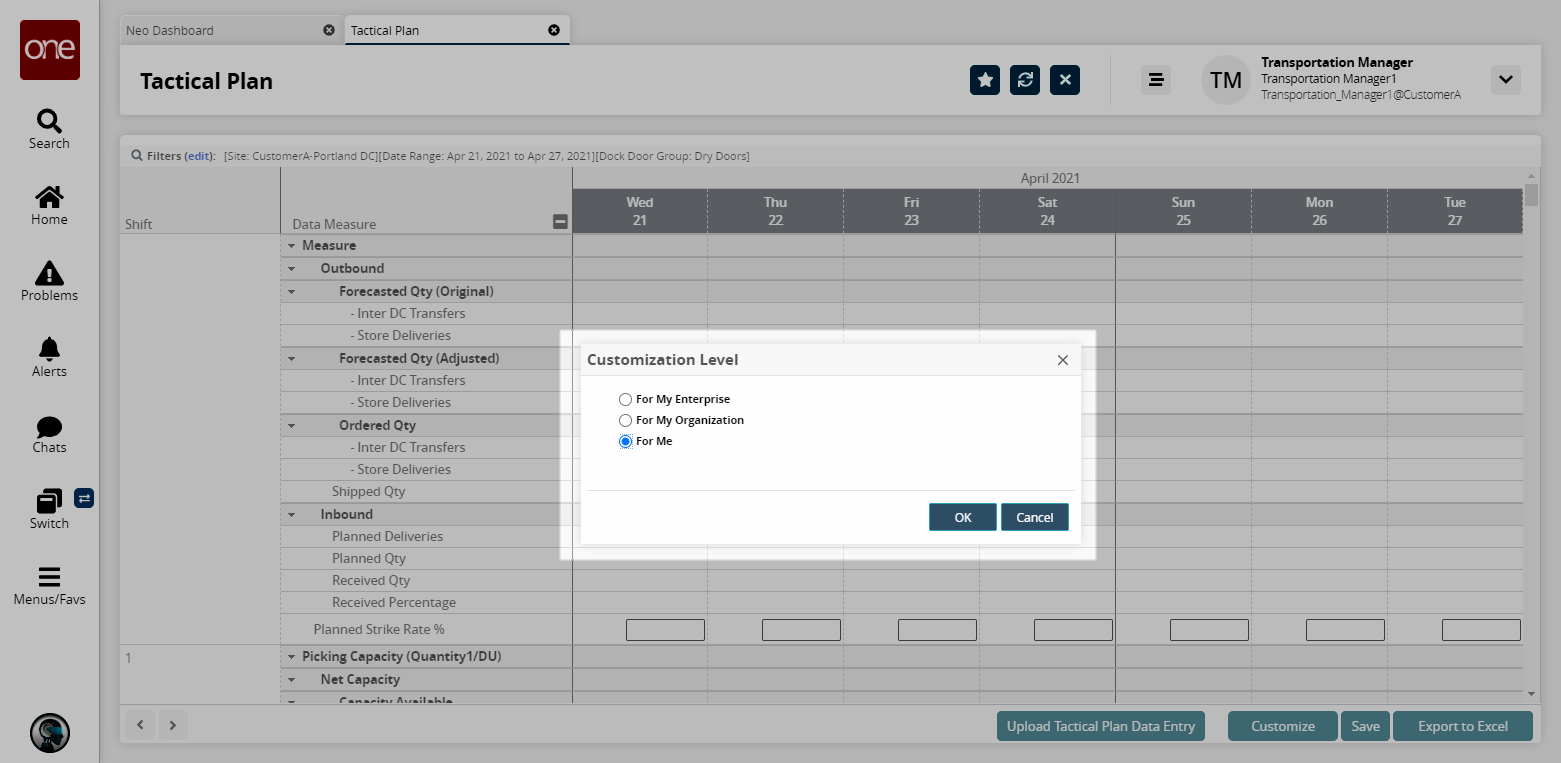Select For My Enterprise radio option
This screenshot has height=763, width=1561.
click(x=626, y=399)
